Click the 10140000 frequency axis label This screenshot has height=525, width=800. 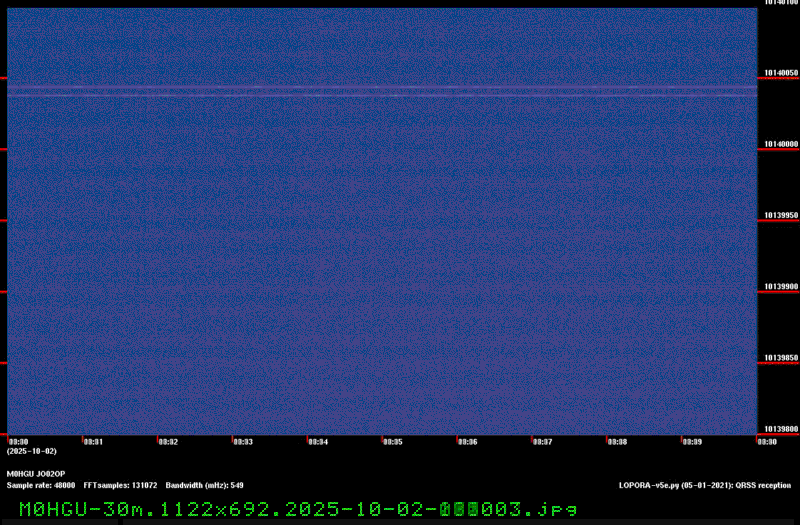tap(781, 144)
